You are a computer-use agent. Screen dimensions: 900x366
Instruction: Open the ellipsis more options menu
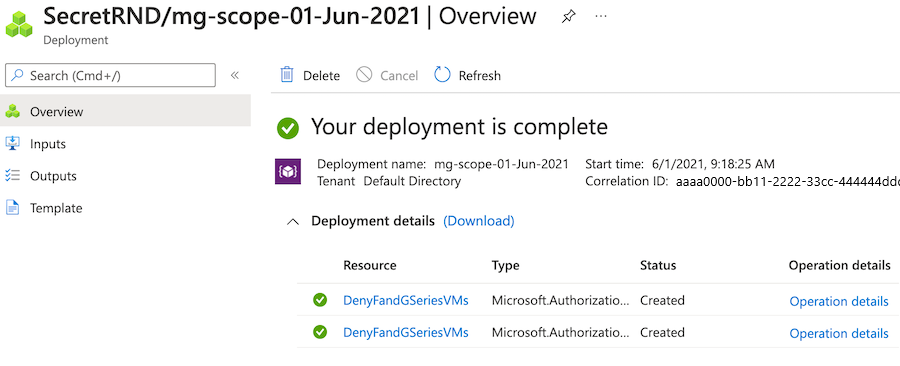coord(601,16)
